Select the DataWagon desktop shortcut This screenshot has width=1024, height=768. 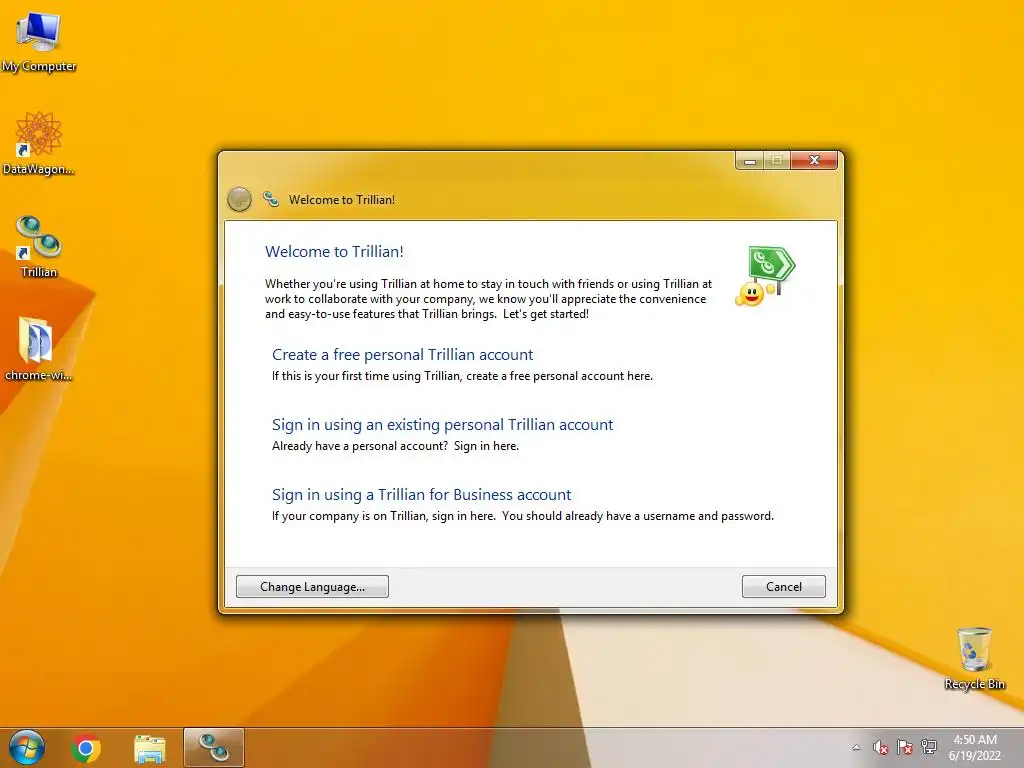[x=39, y=144]
